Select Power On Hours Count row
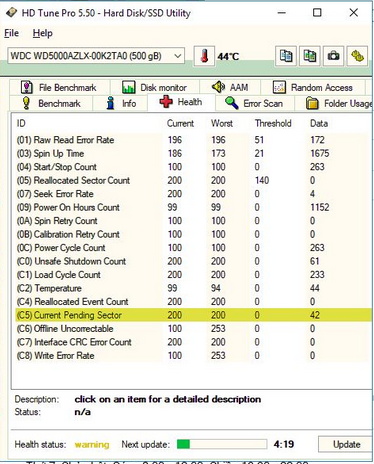This screenshot has height=464, width=374. click(193, 207)
